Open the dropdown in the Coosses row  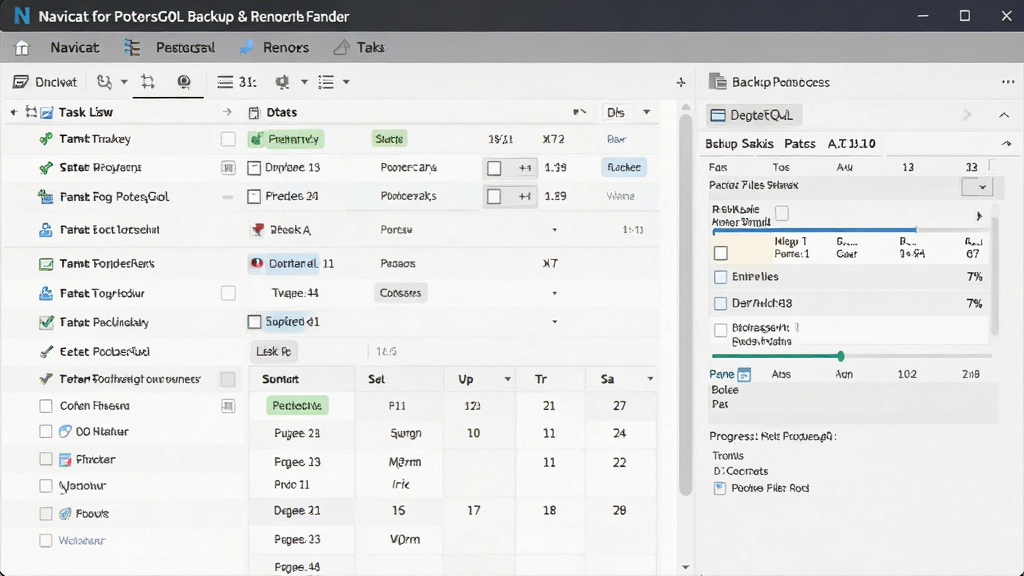pyautogui.click(x=554, y=293)
